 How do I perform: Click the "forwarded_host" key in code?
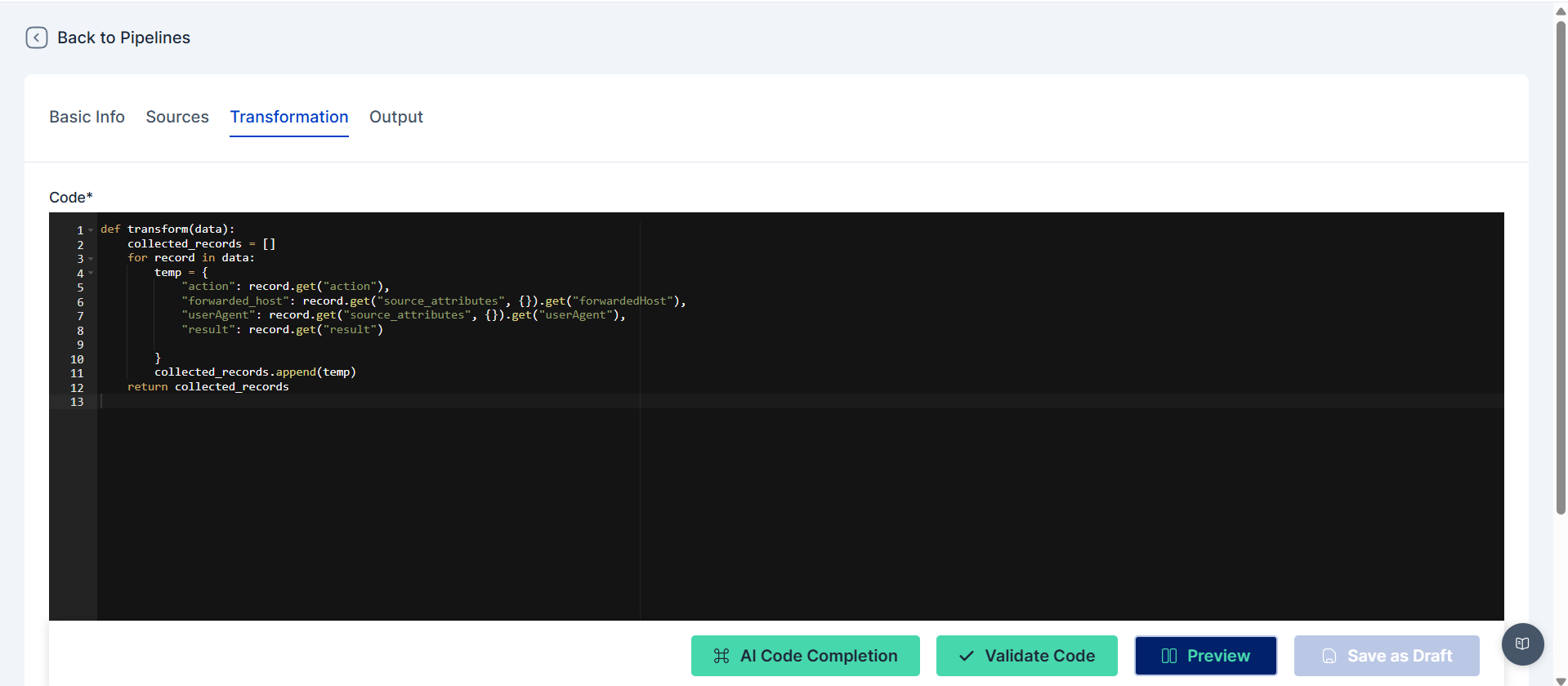point(235,301)
